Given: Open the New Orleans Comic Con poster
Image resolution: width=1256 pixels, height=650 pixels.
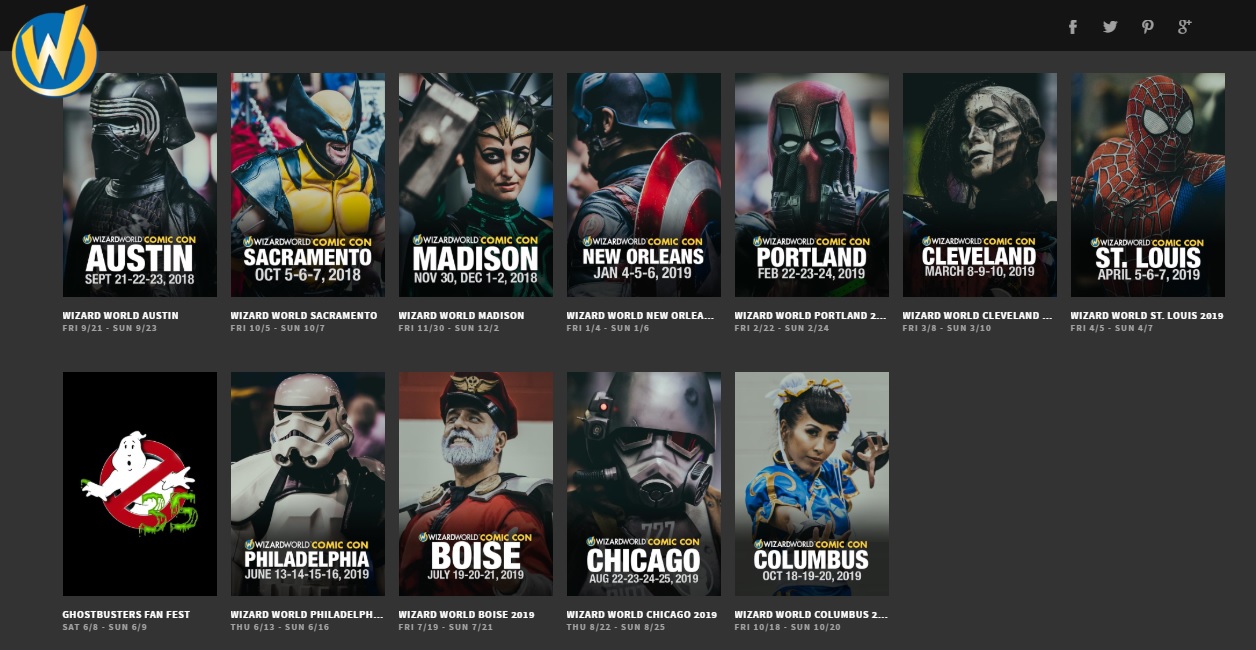Looking at the screenshot, I should pos(644,185).
